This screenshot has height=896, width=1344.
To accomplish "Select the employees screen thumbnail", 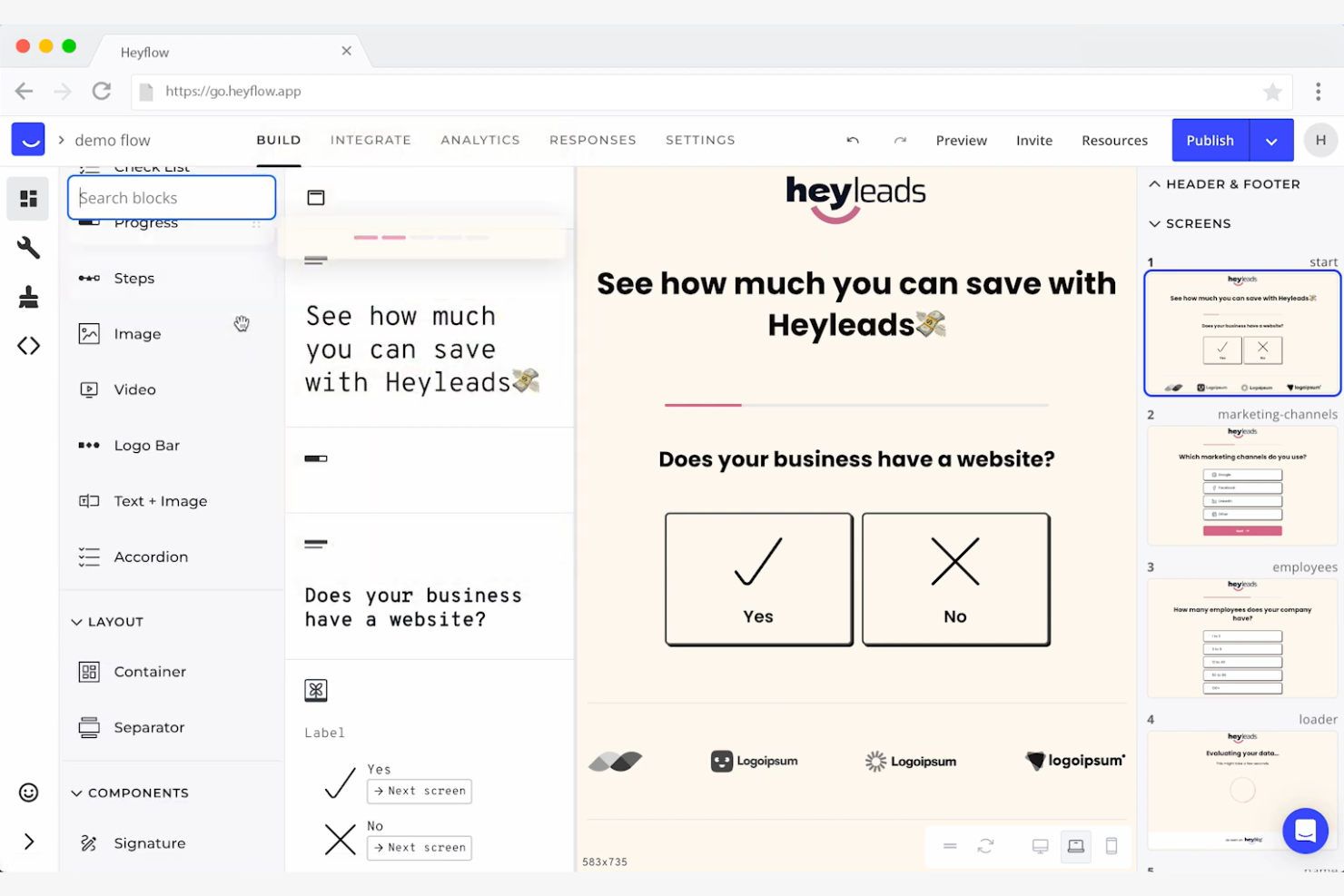I will tap(1242, 637).
